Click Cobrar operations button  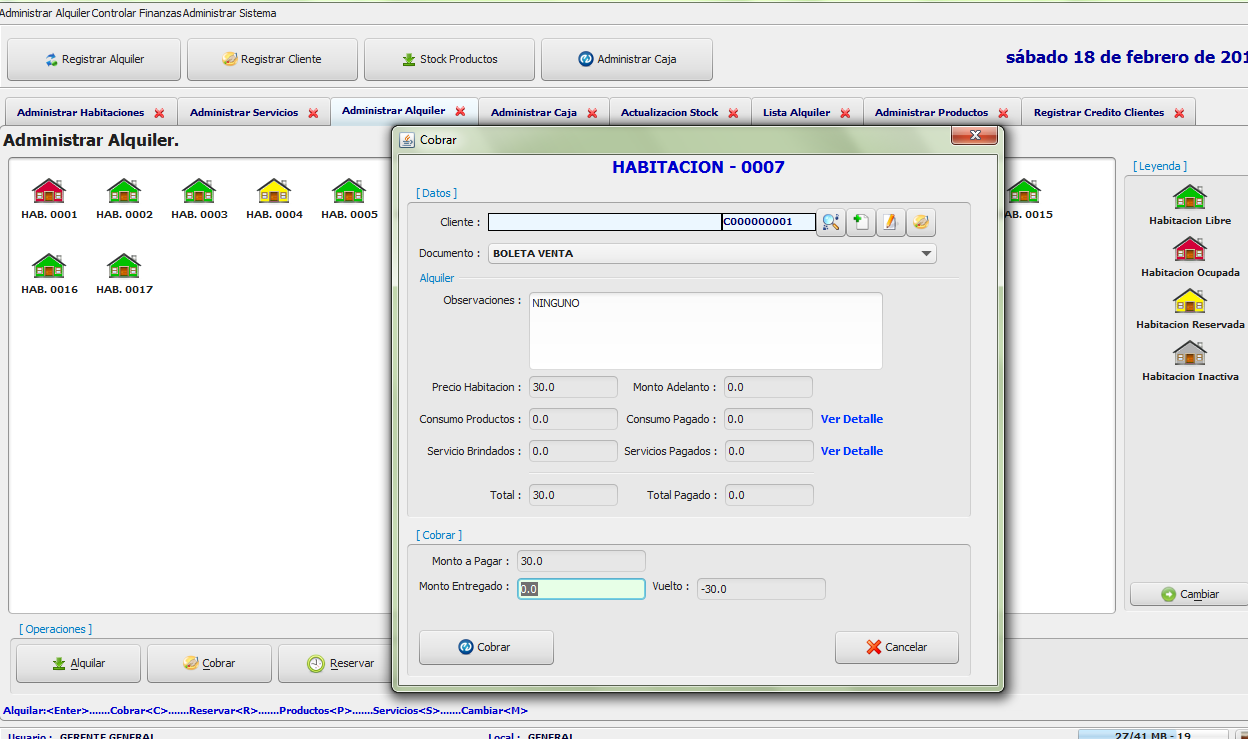(209, 663)
